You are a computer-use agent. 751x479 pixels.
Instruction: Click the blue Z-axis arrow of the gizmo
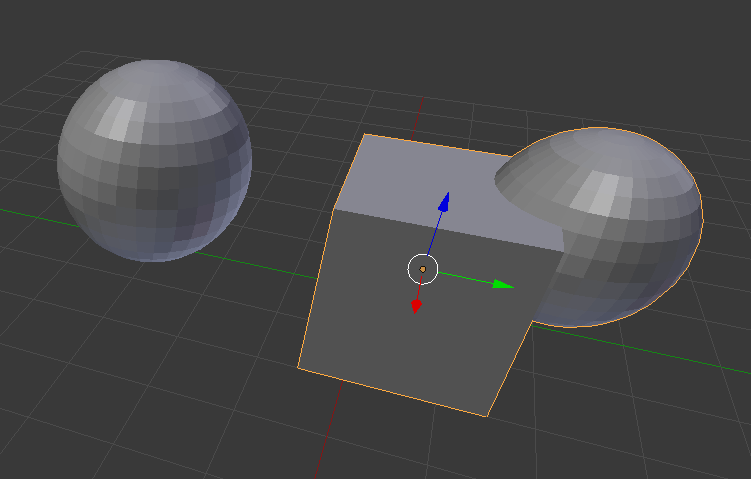(x=444, y=202)
